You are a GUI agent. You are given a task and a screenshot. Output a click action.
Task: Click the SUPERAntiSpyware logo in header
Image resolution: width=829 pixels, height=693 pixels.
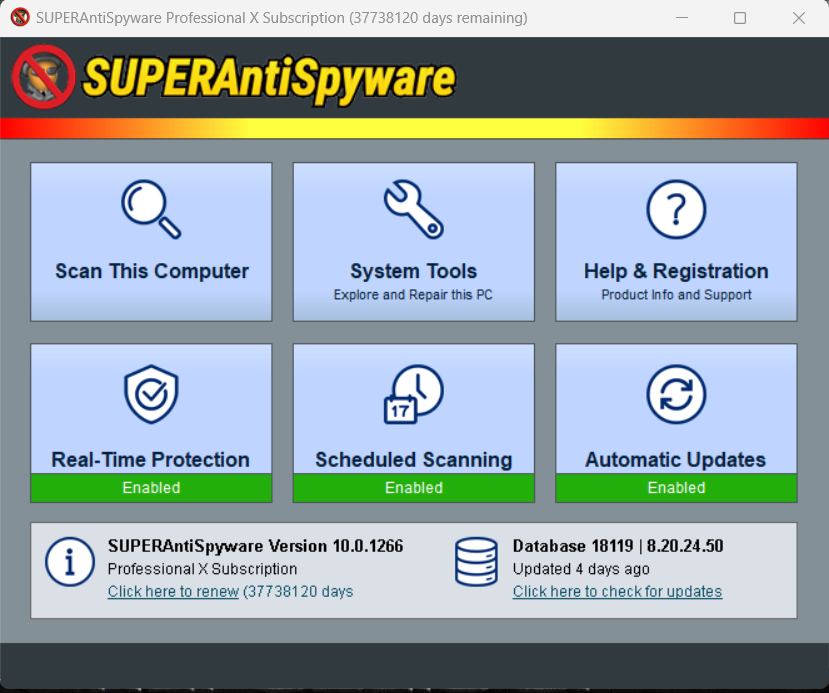234,78
